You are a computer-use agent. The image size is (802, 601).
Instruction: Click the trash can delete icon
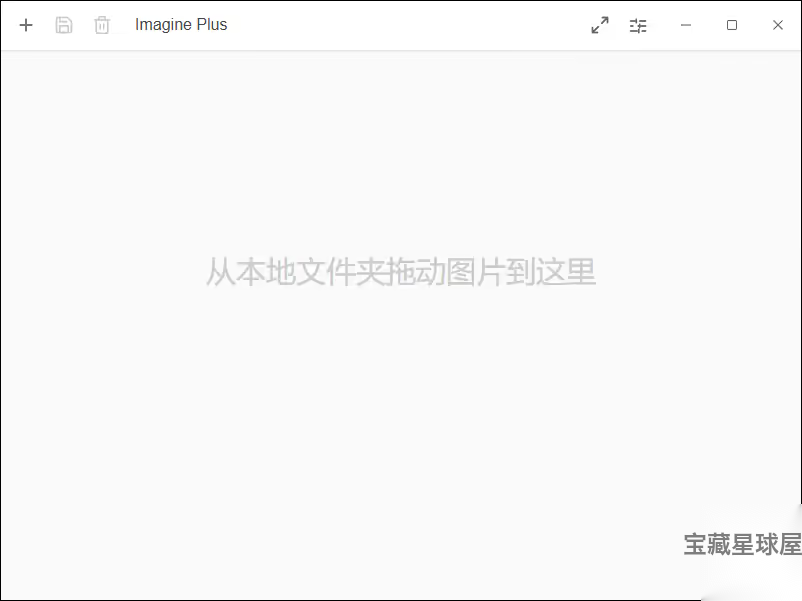[102, 25]
